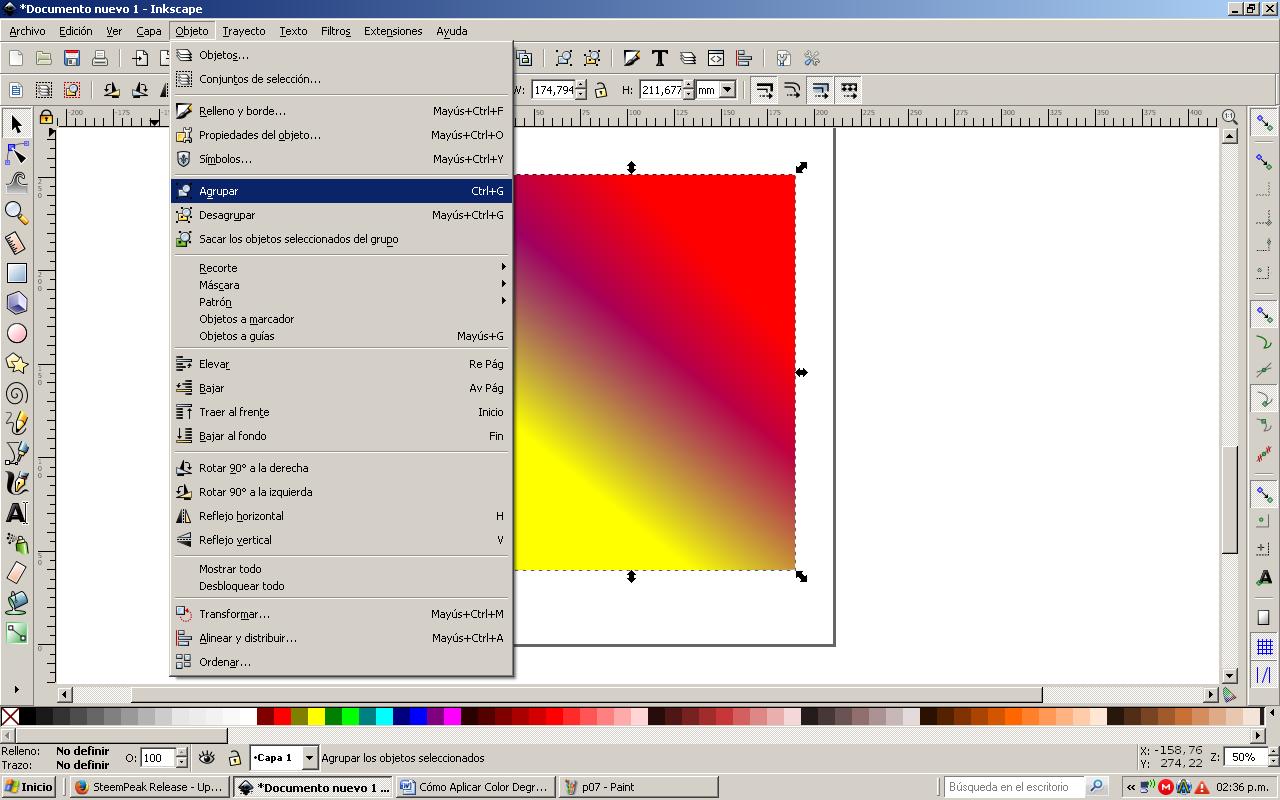Screen dimensions: 1280x800
Task: Toggle page grid snapping button
Action: [1264, 647]
